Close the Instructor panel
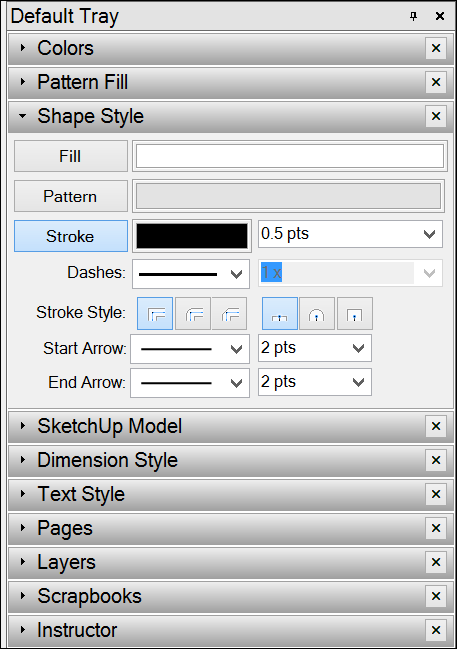The width and height of the screenshot is (457, 649). click(x=436, y=630)
